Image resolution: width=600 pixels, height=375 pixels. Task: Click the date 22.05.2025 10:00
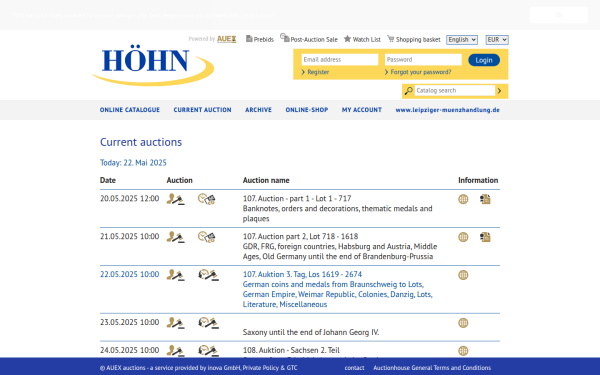129,274
